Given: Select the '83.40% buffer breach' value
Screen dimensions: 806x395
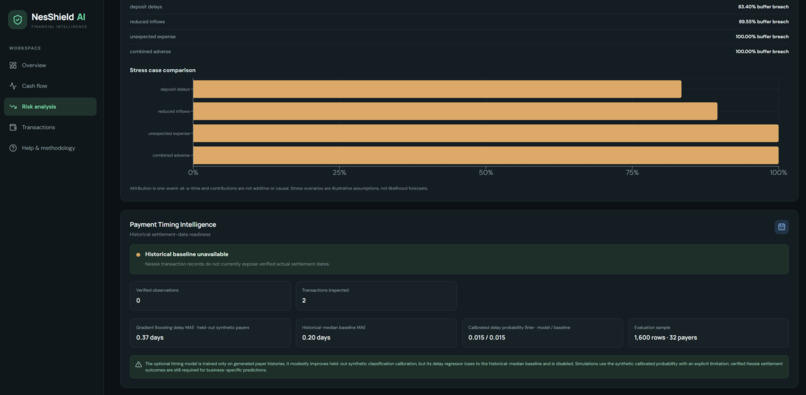Looking at the screenshot, I should (x=763, y=7).
